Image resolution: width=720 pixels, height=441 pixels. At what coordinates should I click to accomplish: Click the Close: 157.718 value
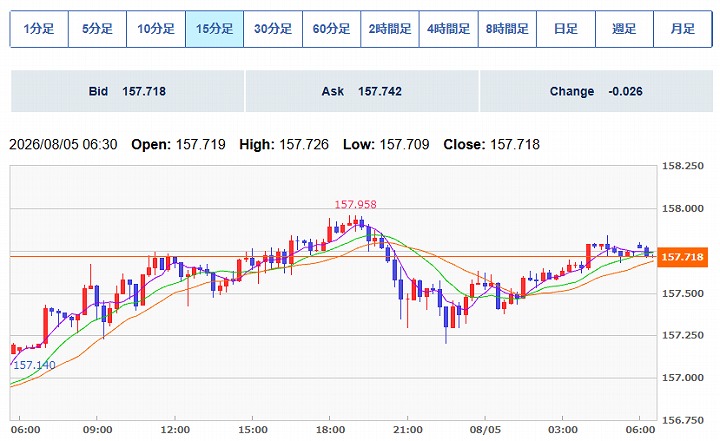click(x=491, y=145)
